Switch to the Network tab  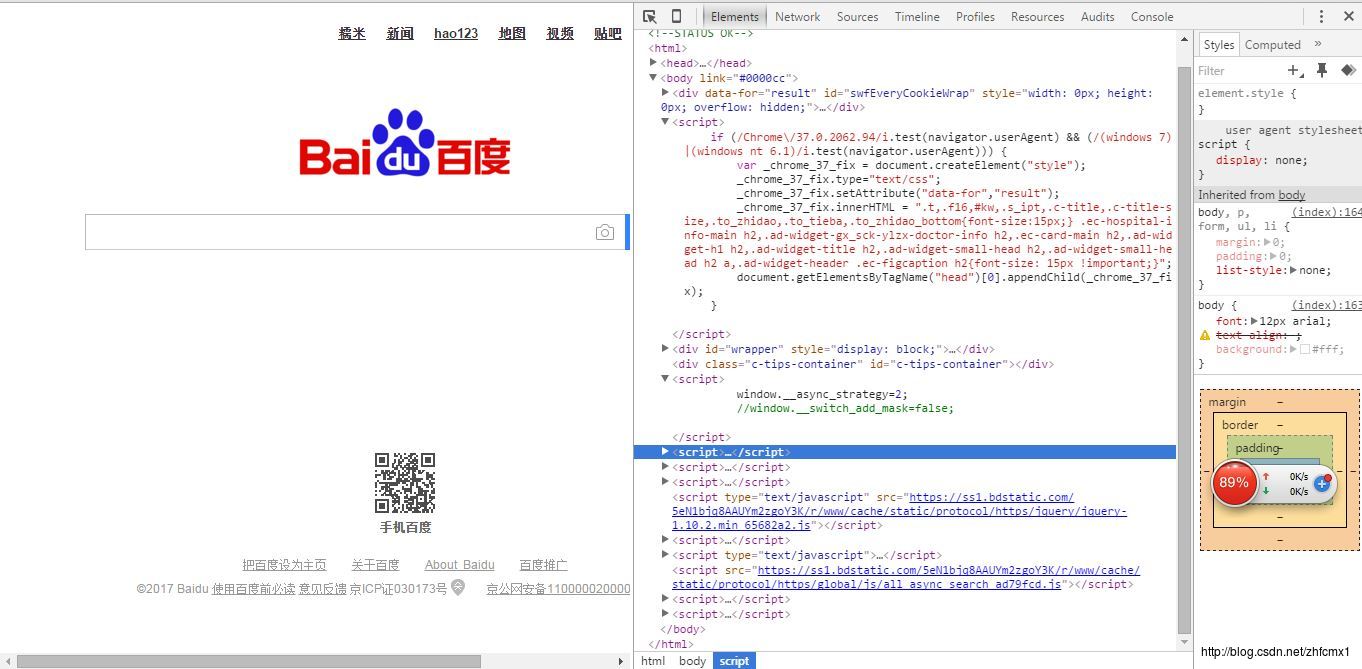(x=797, y=16)
